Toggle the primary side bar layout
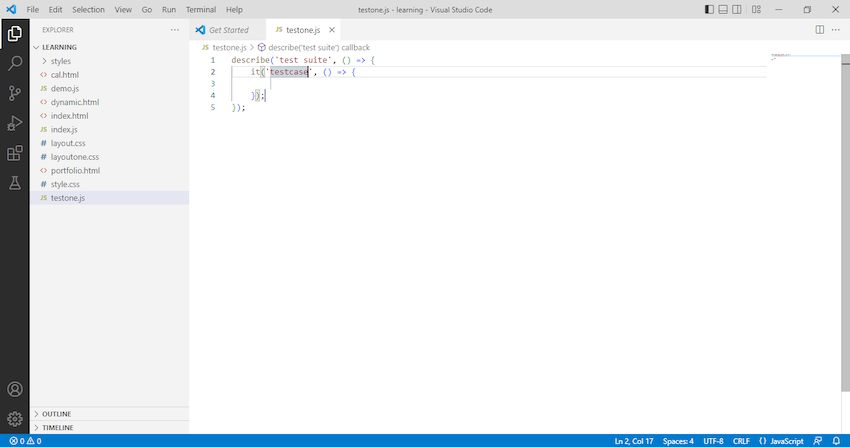 (x=709, y=9)
